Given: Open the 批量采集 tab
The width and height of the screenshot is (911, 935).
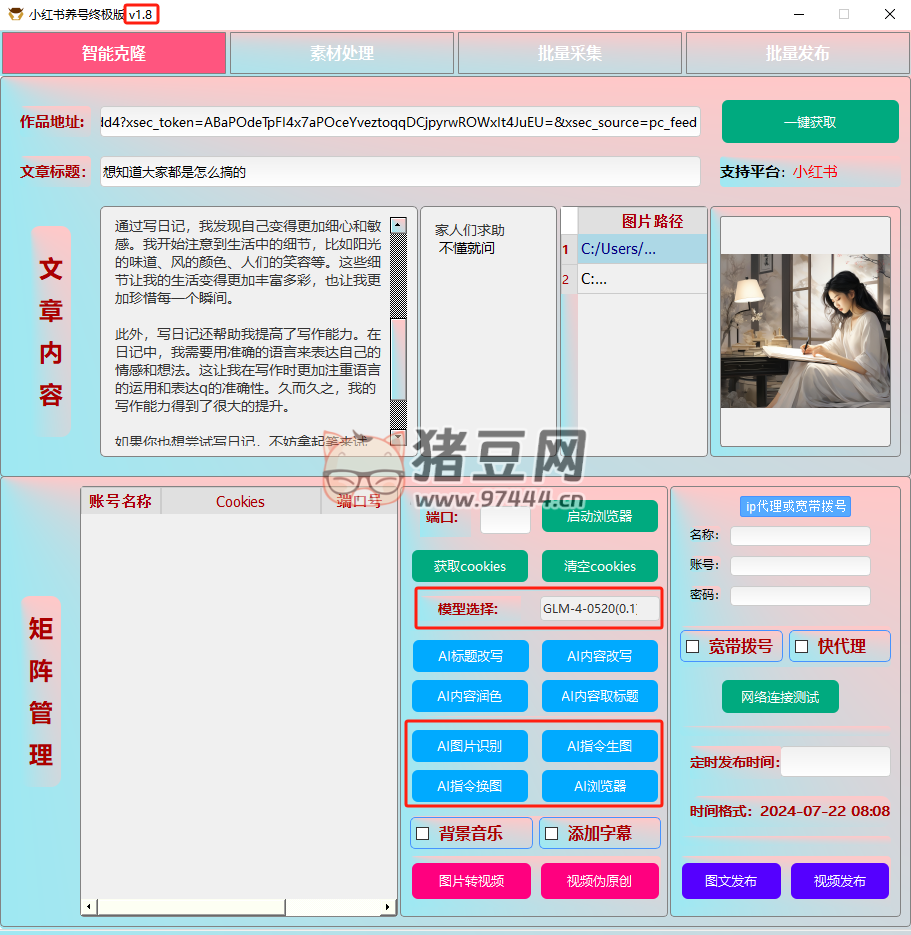Looking at the screenshot, I should coord(570,54).
